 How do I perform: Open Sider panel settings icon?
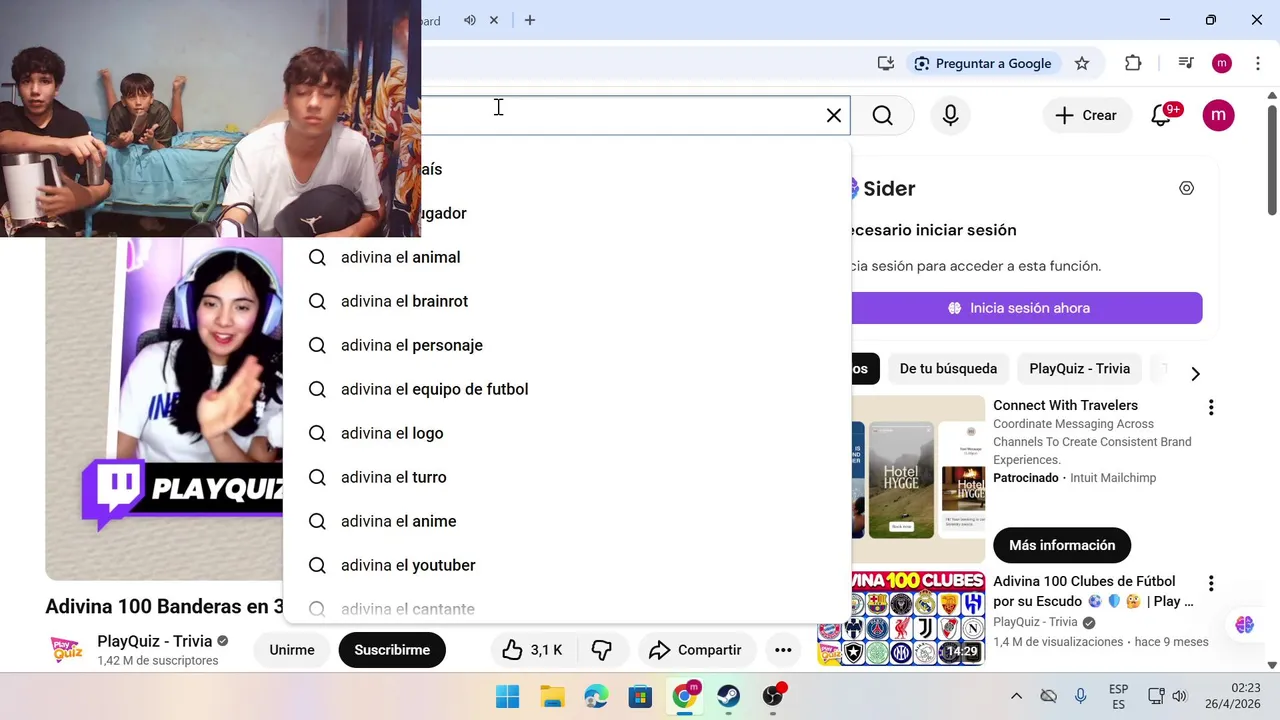1187,188
